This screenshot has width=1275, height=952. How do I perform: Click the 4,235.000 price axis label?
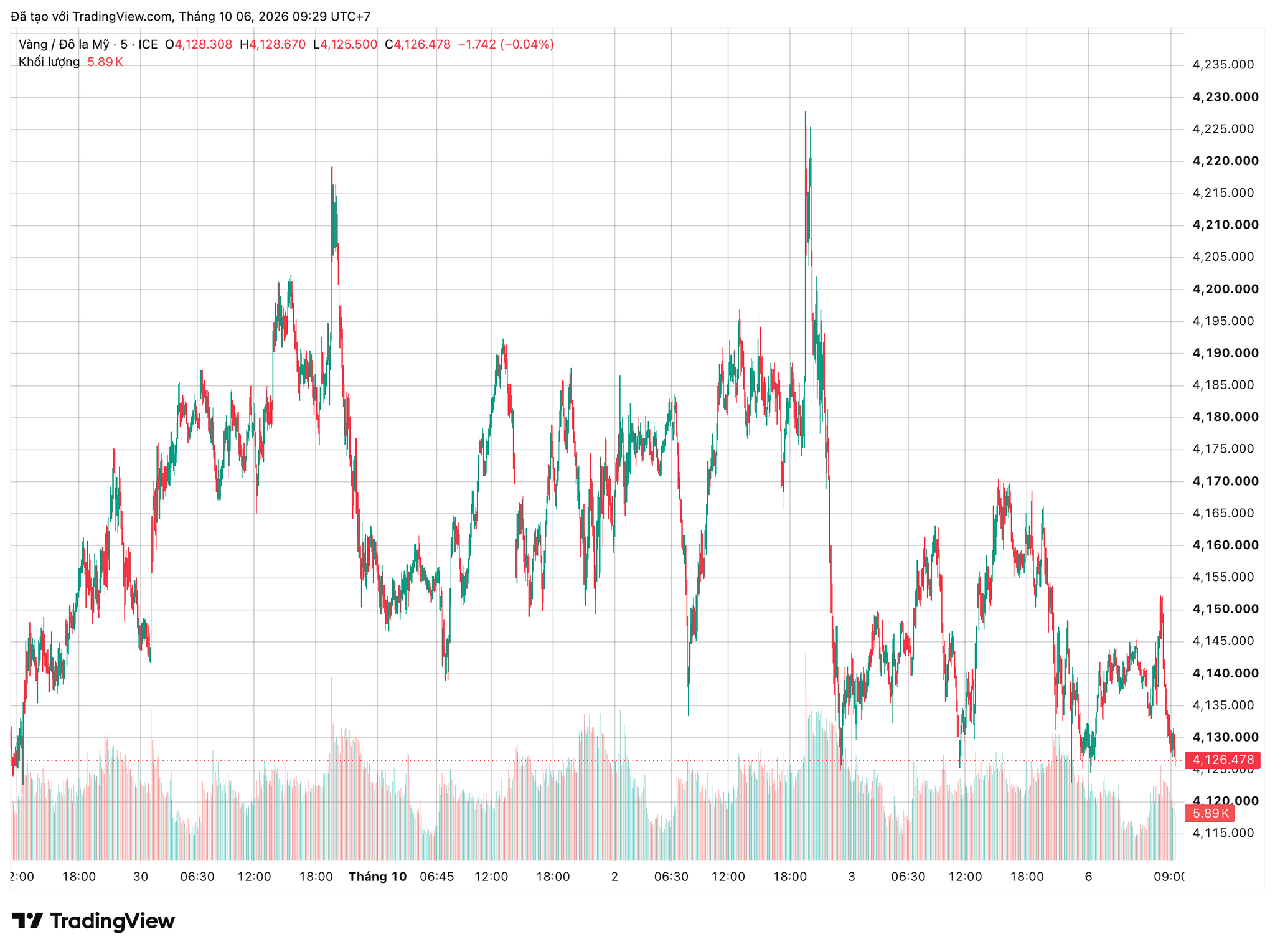1223,65
